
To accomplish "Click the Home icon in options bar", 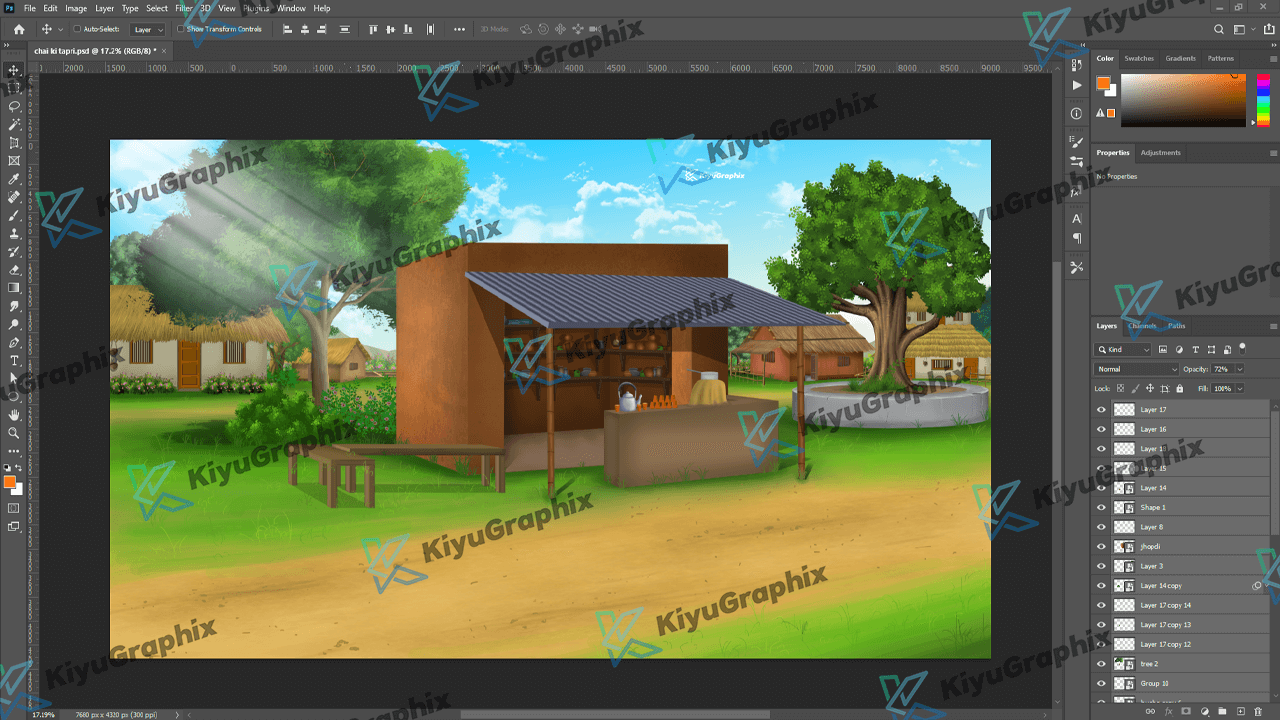I will (18, 29).
